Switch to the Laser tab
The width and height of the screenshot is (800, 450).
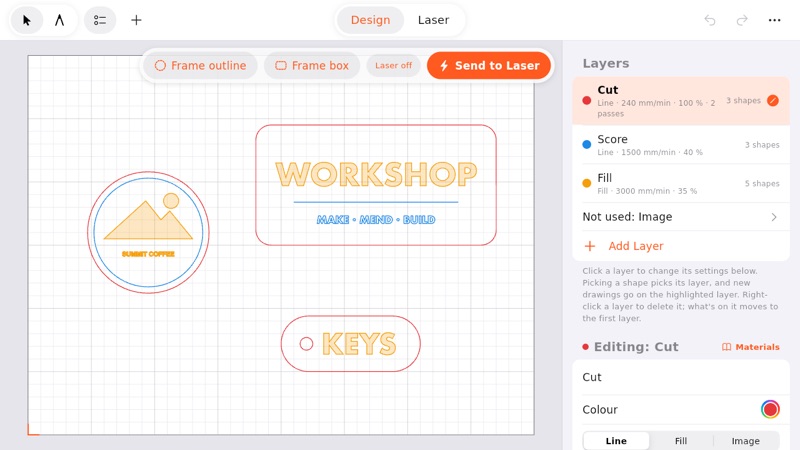(433, 20)
